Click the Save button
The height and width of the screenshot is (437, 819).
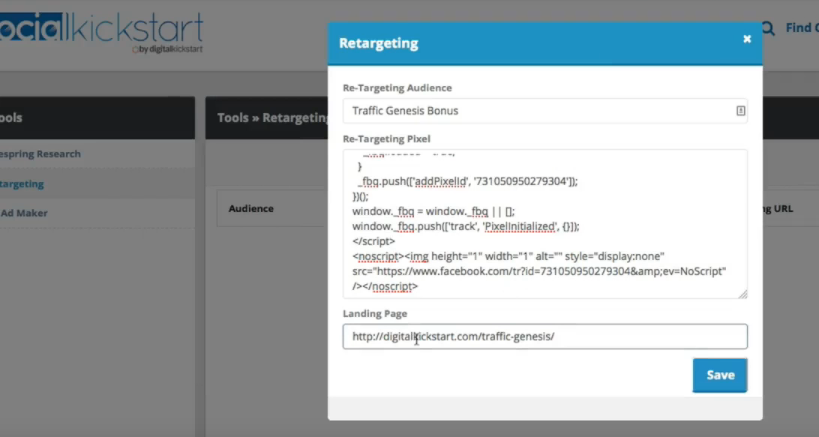[720, 375]
